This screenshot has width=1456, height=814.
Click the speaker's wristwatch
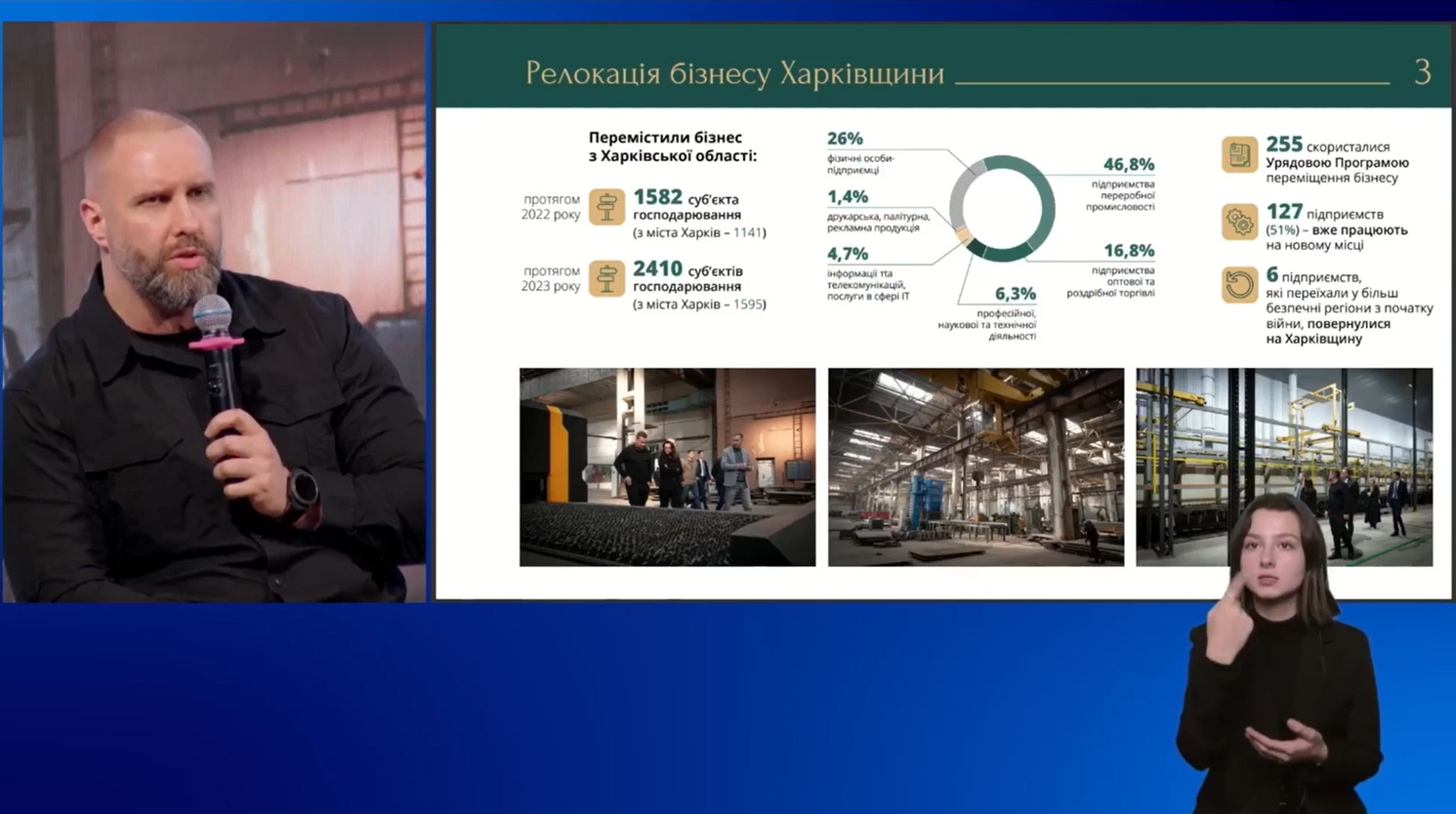(303, 492)
